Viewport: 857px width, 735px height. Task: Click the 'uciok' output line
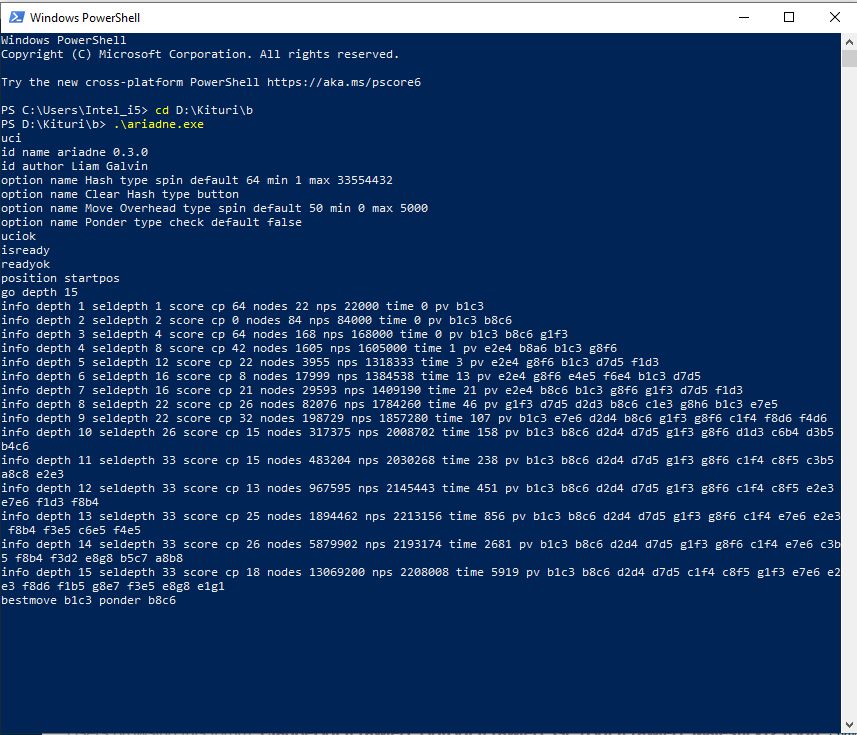19,236
